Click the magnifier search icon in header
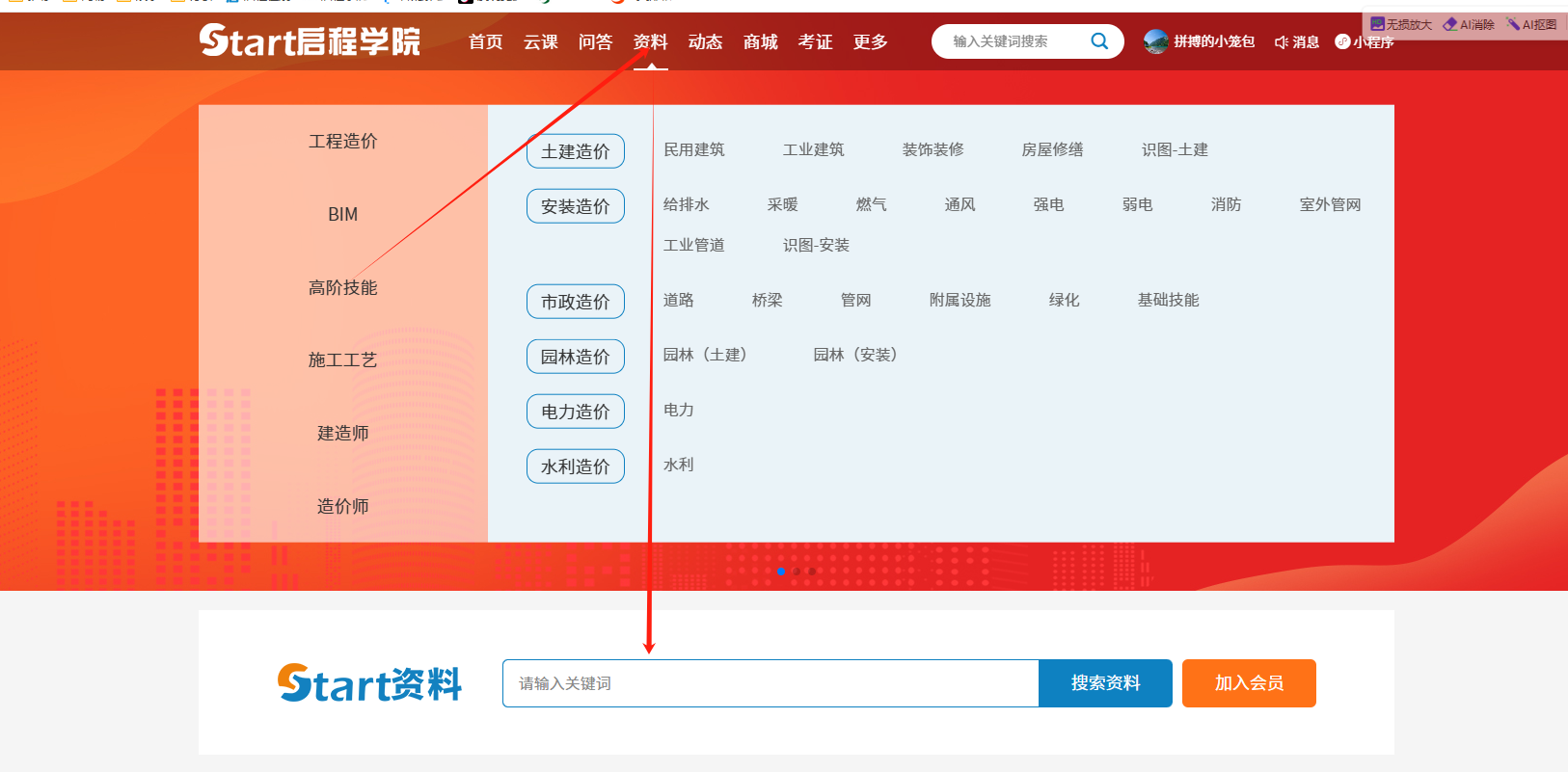The height and width of the screenshot is (772, 1568). 1099,41
